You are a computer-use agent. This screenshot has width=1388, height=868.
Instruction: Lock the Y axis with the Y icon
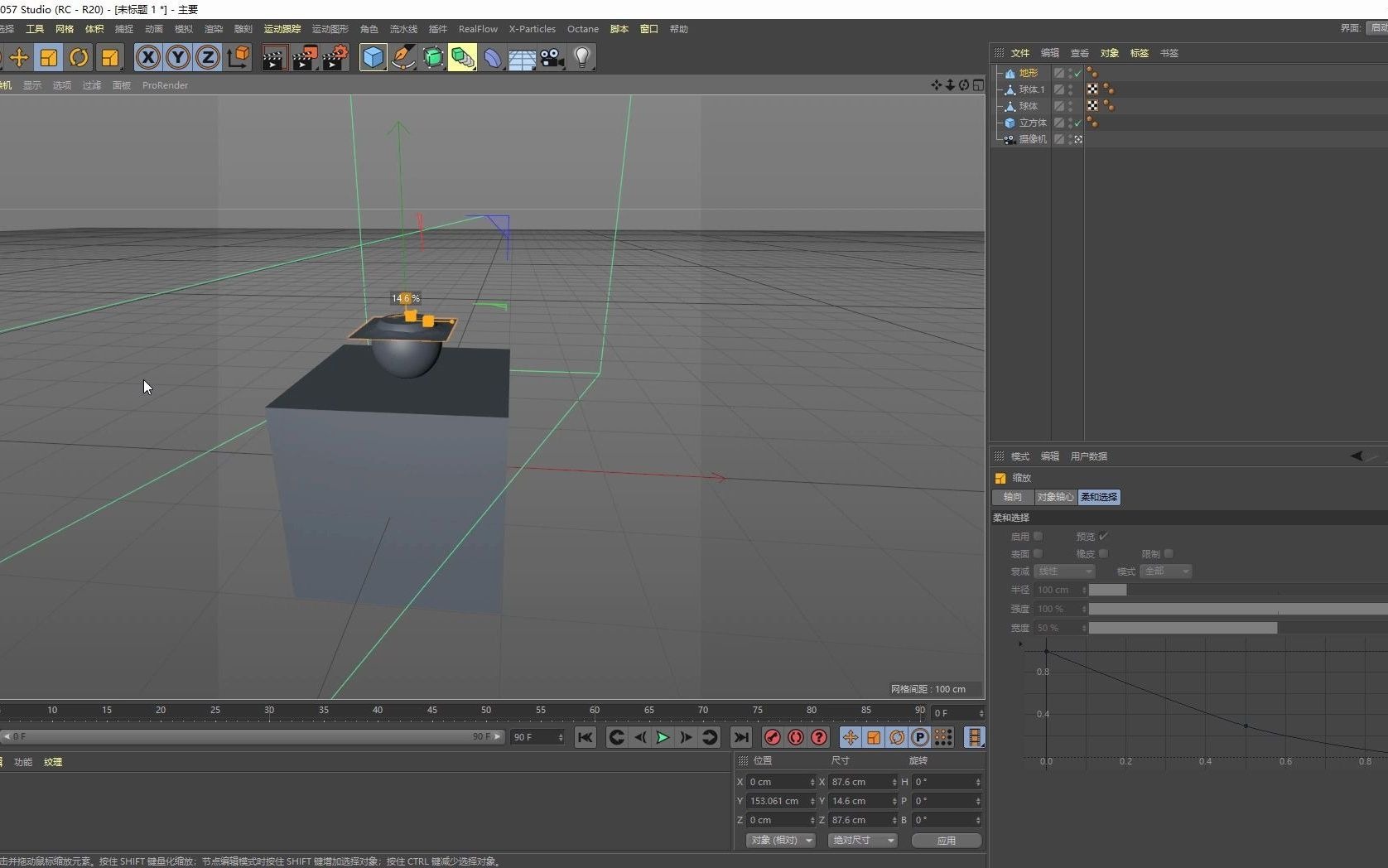click(x=177, y=57)
